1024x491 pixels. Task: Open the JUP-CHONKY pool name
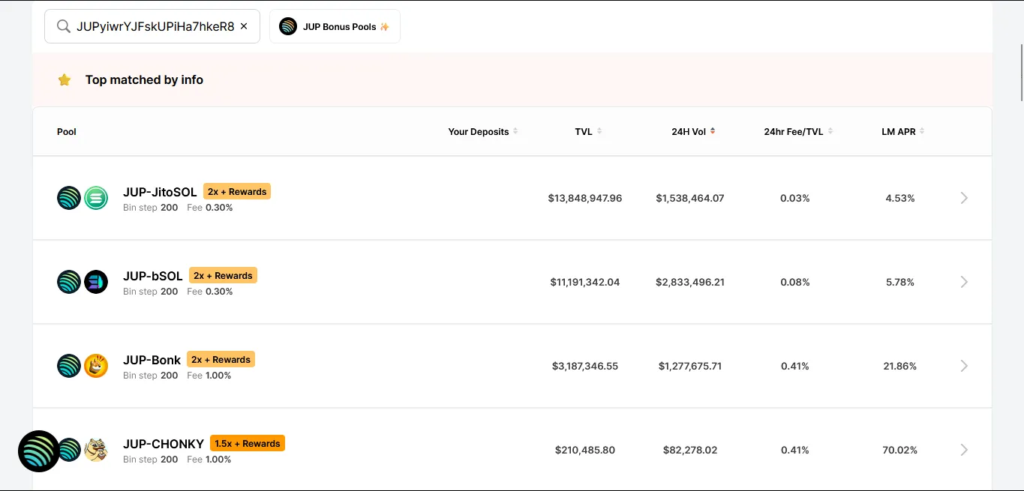click(163, 444)
